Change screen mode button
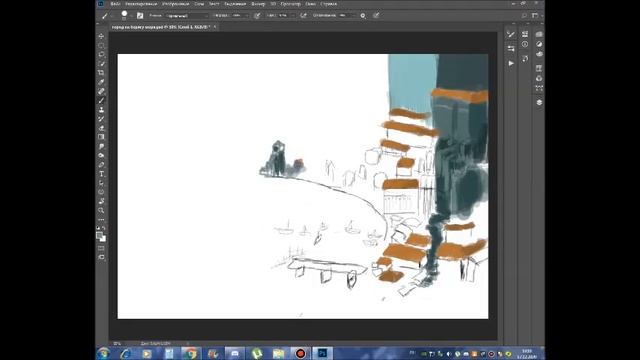 [101, 257]
